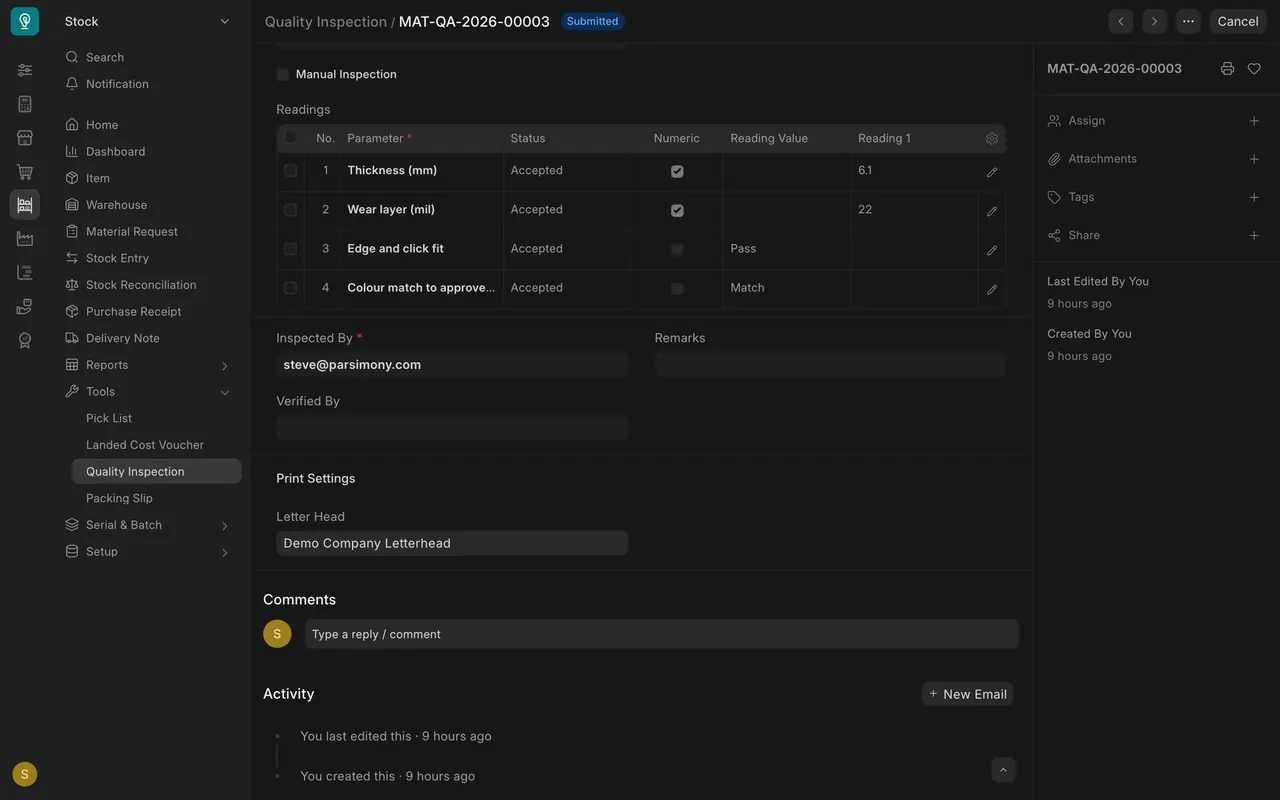Go to the next document
The height and width of the screenshot is (800, 1280).
(1154, 21)
